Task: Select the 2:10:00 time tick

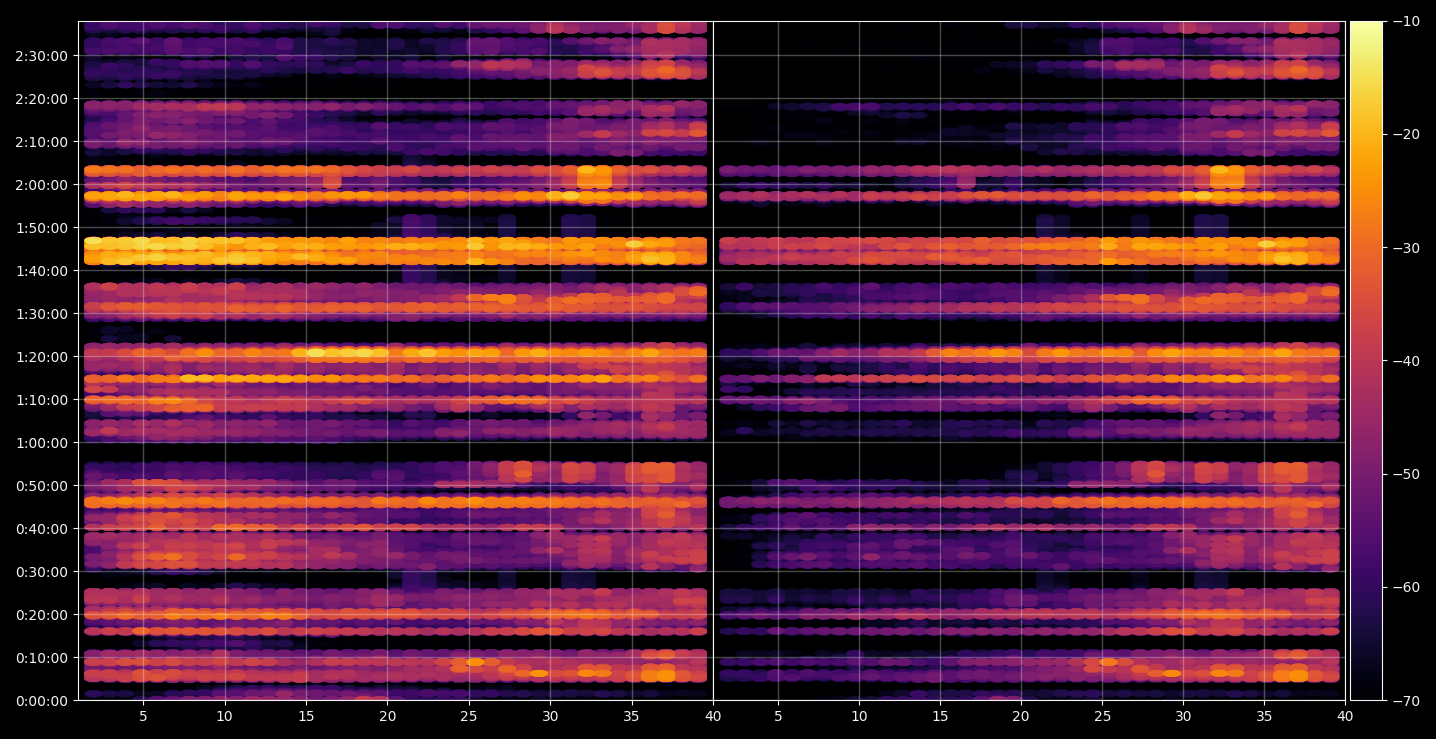Action: pos(41,142)
